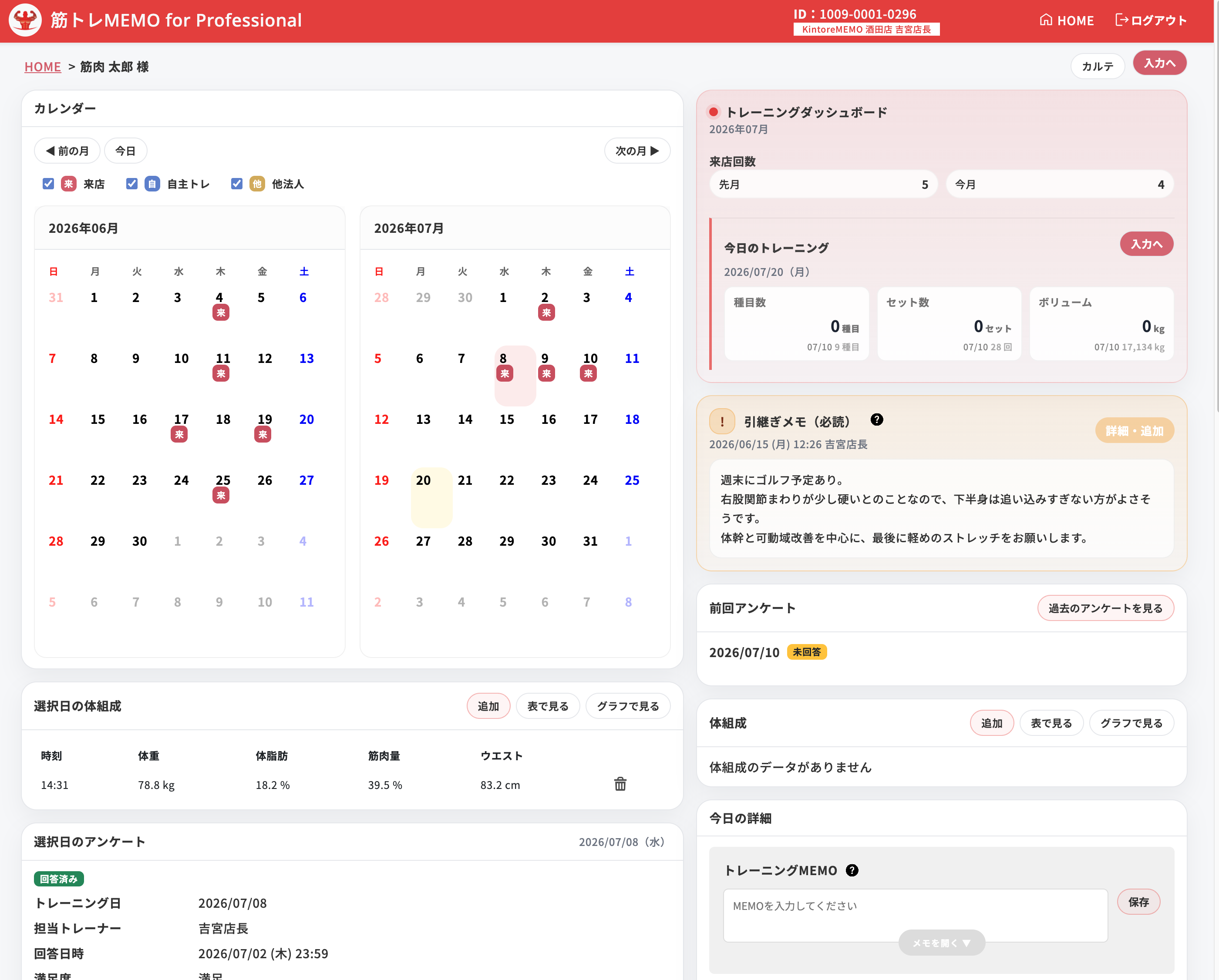Click 追加 in 選択日の体組成 panel
The image size is (1219, 980).
coord(488,706)
